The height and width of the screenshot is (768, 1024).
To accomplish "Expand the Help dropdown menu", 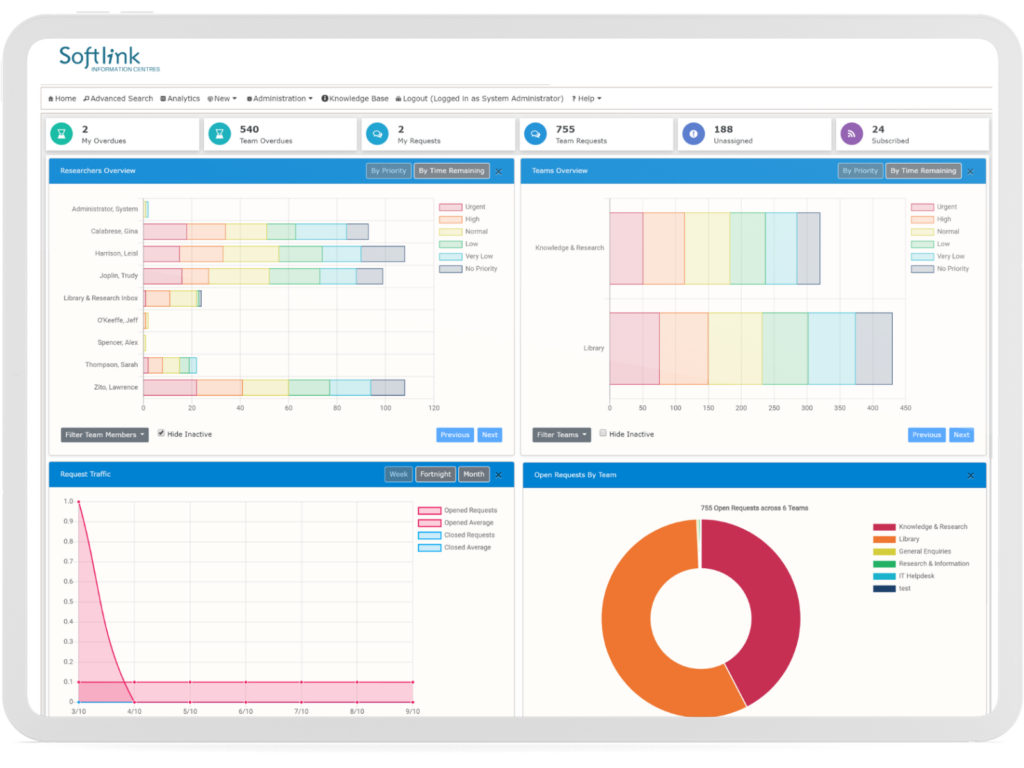I will tap(586, 99).
